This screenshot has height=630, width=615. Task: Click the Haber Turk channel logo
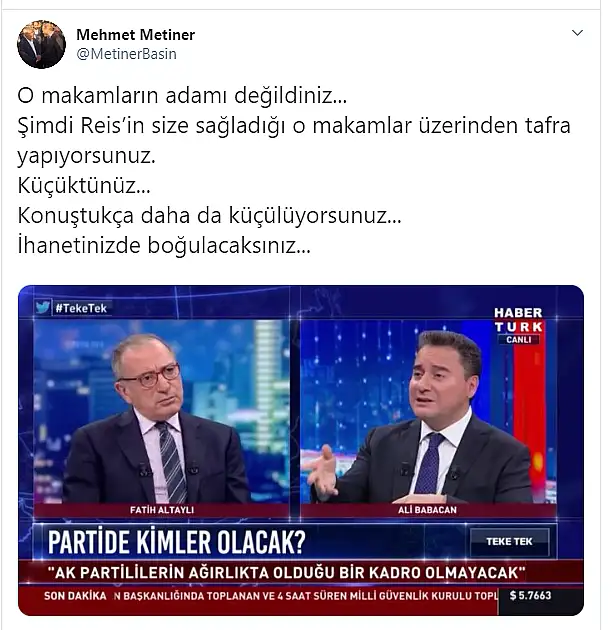point(518,320)
